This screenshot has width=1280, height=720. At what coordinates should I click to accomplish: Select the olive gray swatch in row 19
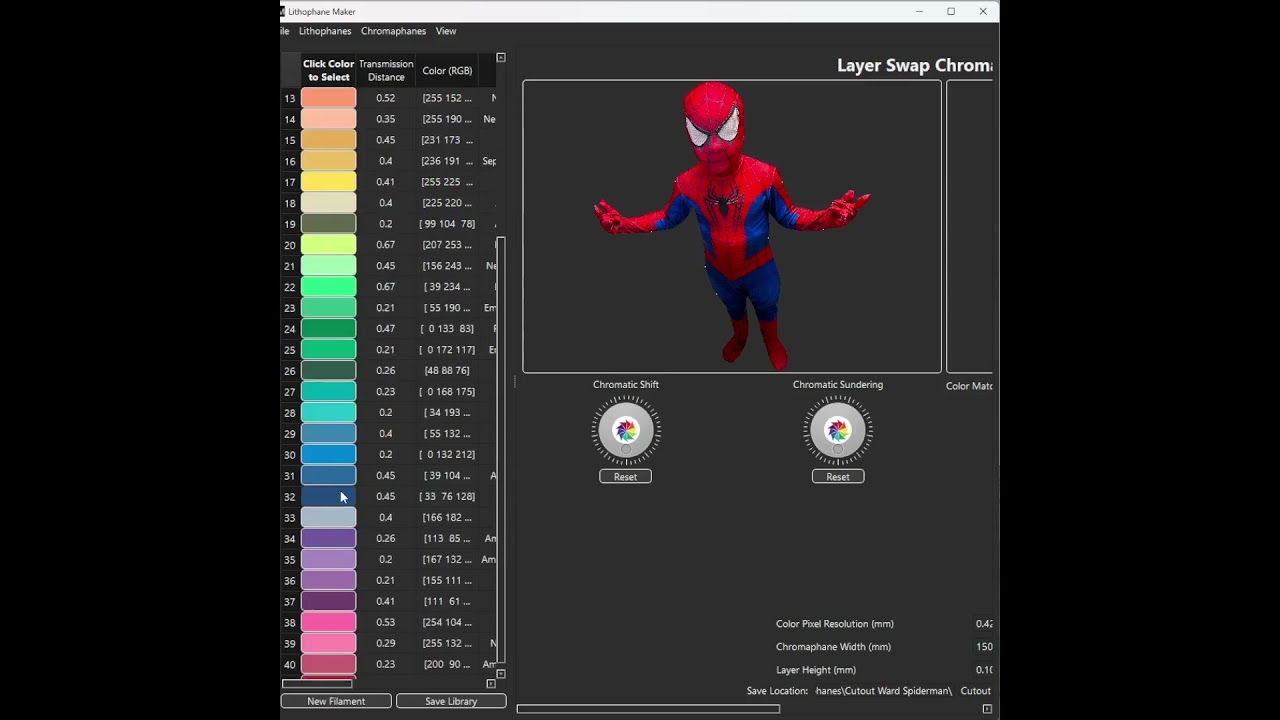[x=328, y=224]
